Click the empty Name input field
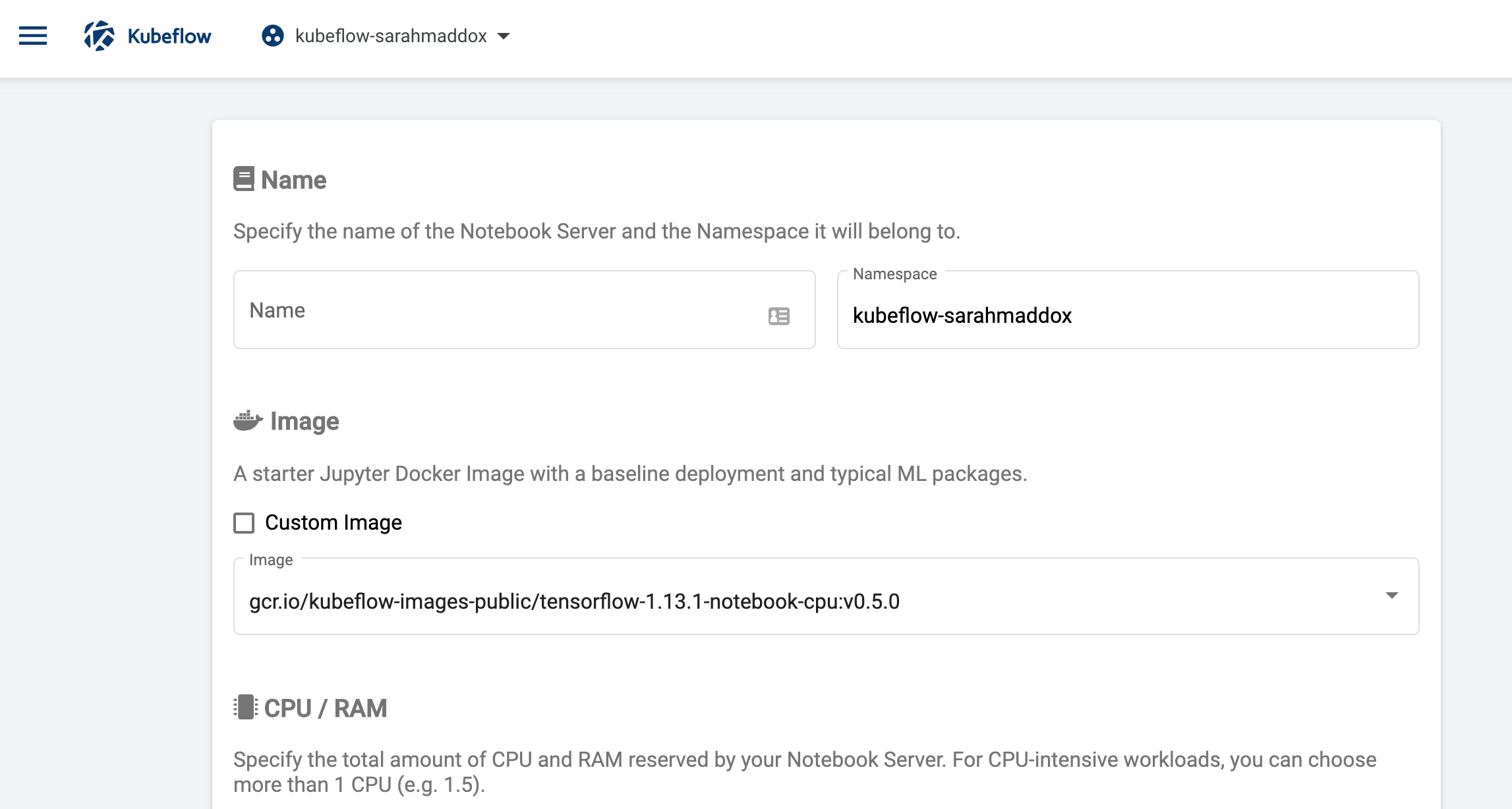This screenshot has width=1512, height=809. (461, 310)
